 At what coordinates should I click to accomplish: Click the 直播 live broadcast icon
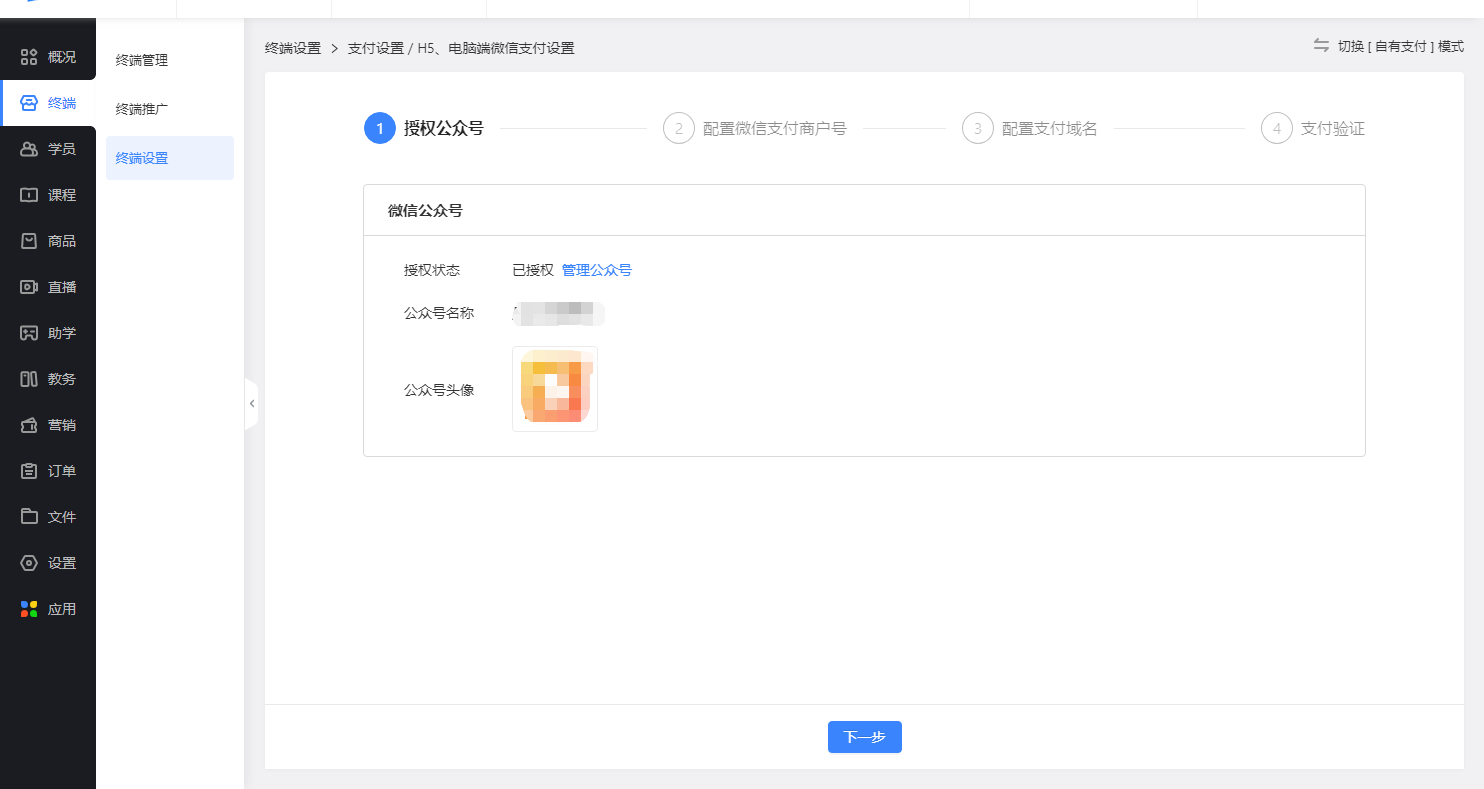point(29,287)
